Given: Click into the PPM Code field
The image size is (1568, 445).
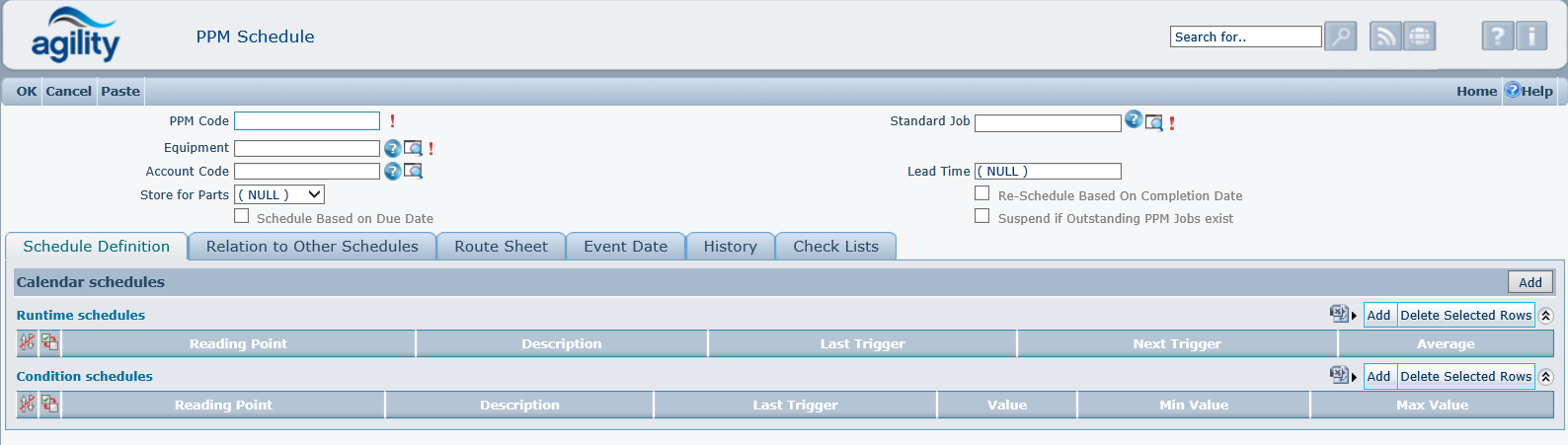Looking at the screenshot, I should [307, 121].
